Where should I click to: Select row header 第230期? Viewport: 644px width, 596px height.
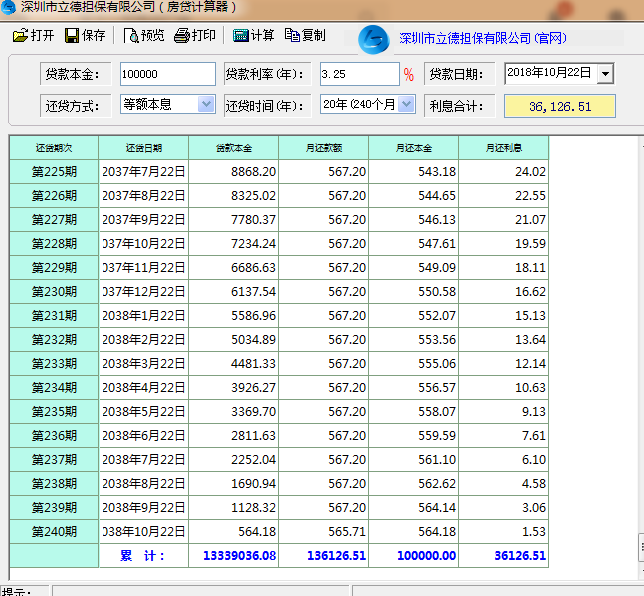click(x=54, y=292)
